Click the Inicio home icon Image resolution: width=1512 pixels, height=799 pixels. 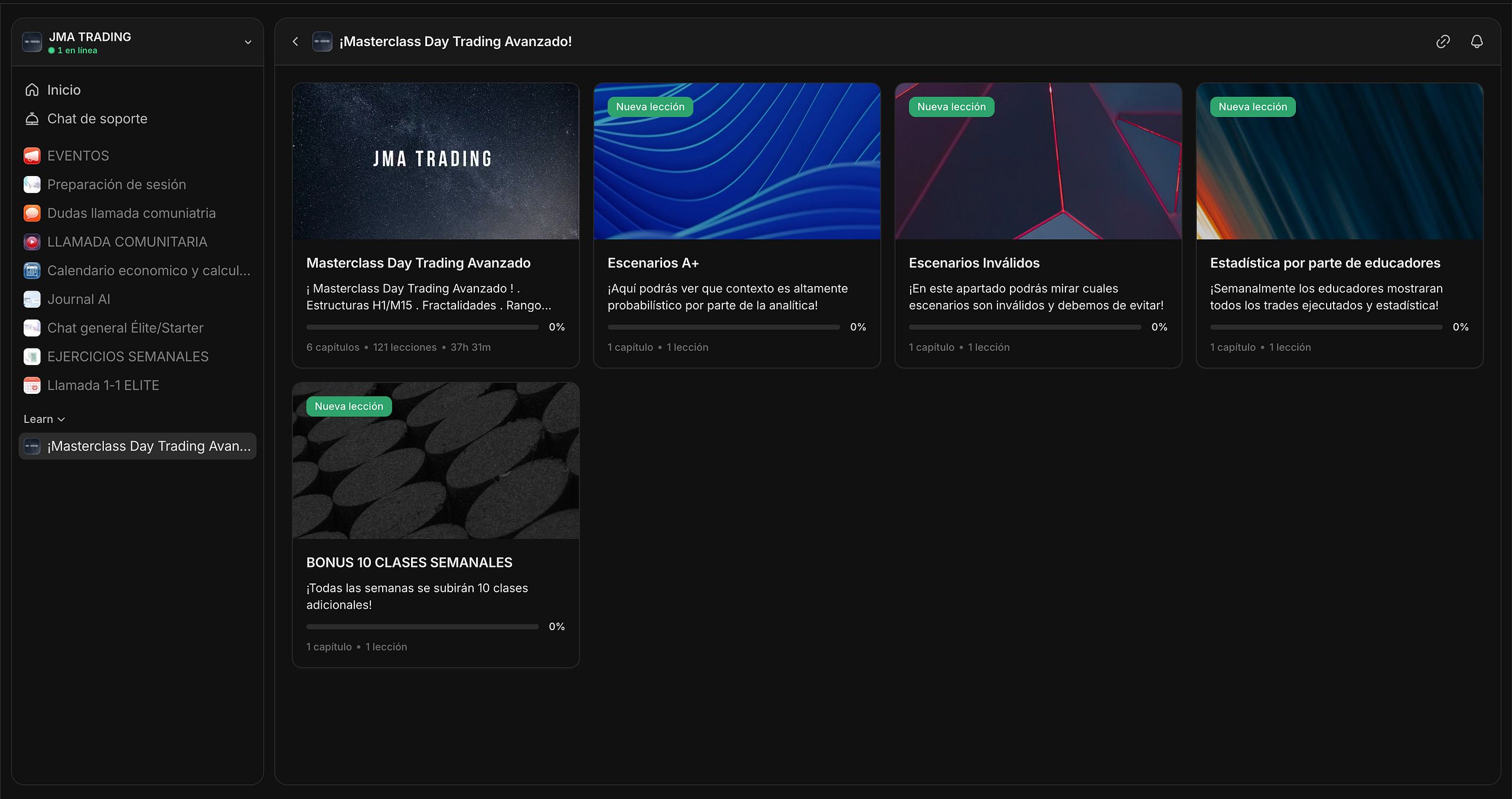32,90
